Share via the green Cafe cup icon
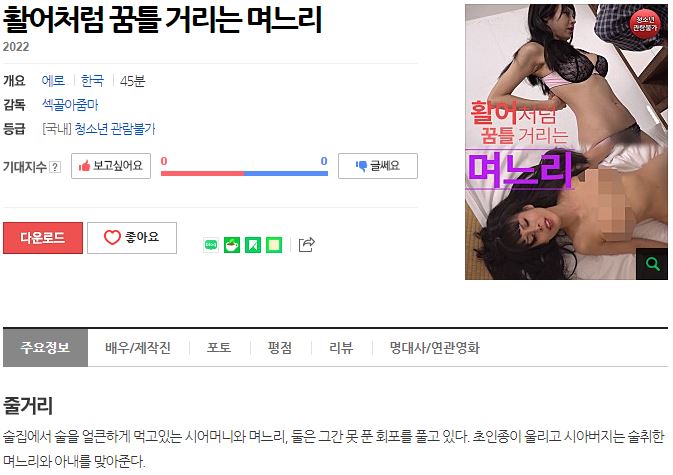The height and width of the screenshot is (475, 673). pos(232,245)
